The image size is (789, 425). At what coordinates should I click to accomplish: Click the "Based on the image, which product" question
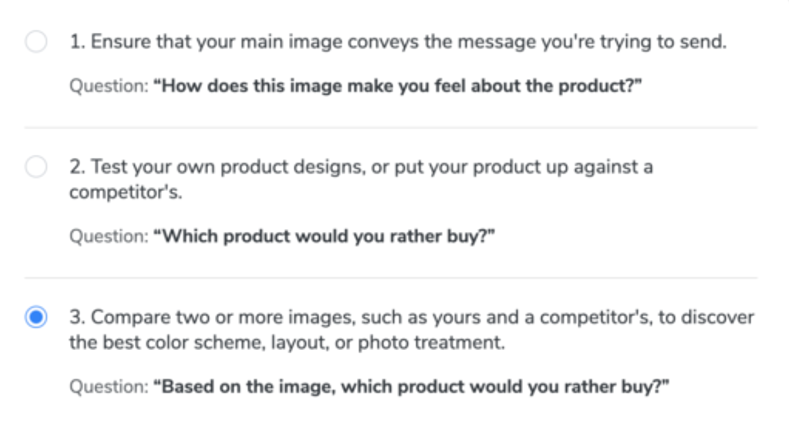(x=411, y=386)
